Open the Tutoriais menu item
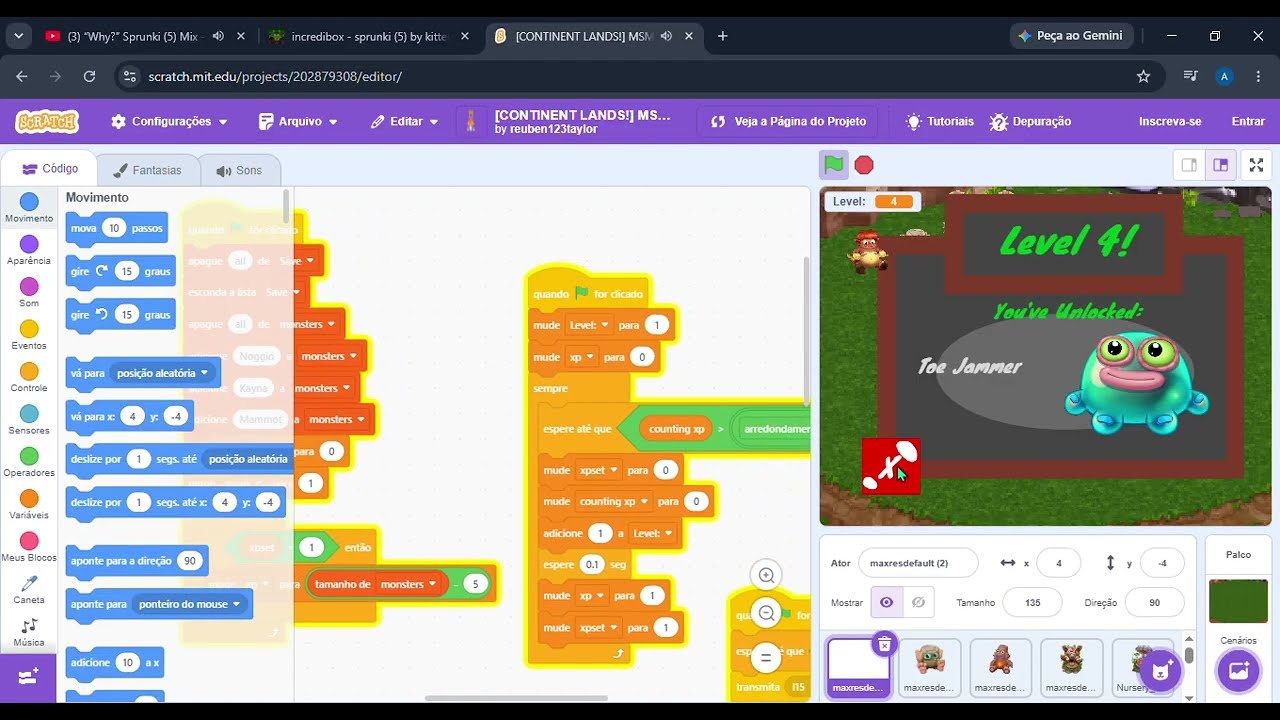This screenshot has height=720, width=1280. tap(940, 121)
